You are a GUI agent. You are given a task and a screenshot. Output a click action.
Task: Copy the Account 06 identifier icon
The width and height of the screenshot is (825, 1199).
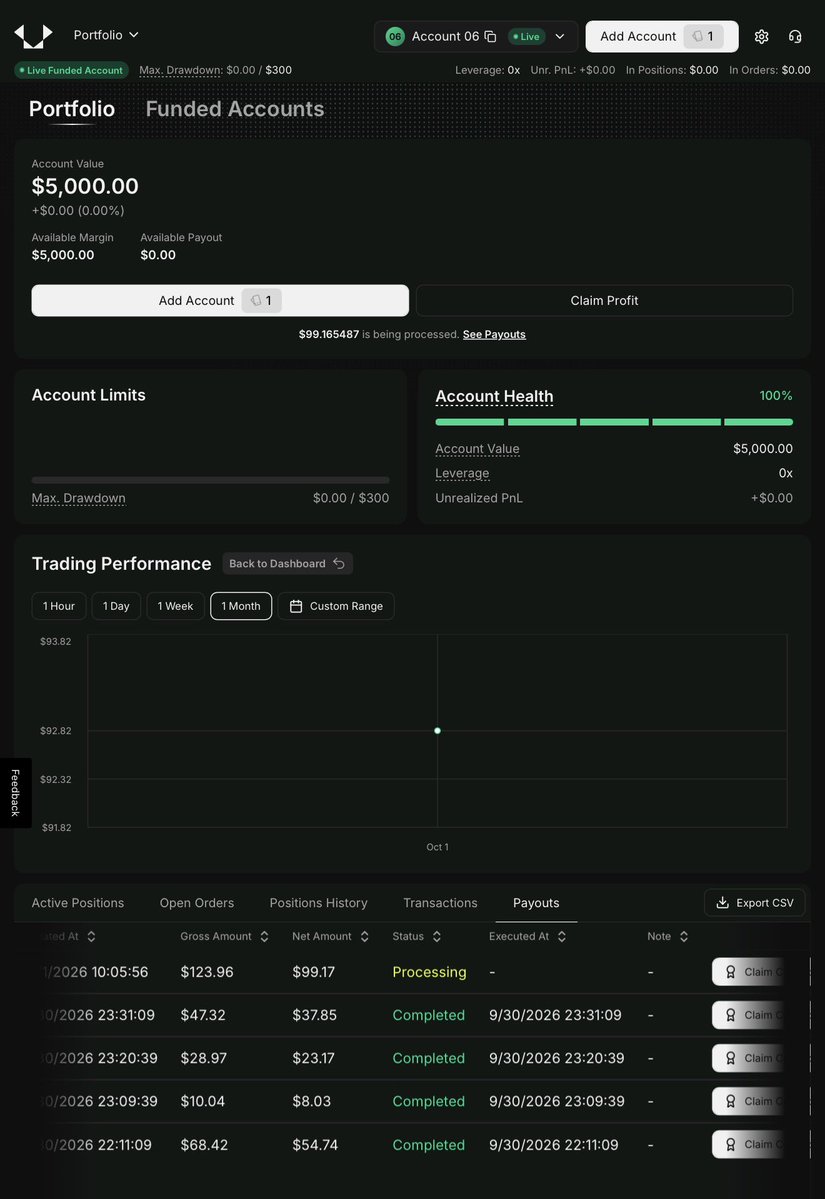[x=491, y=37]
